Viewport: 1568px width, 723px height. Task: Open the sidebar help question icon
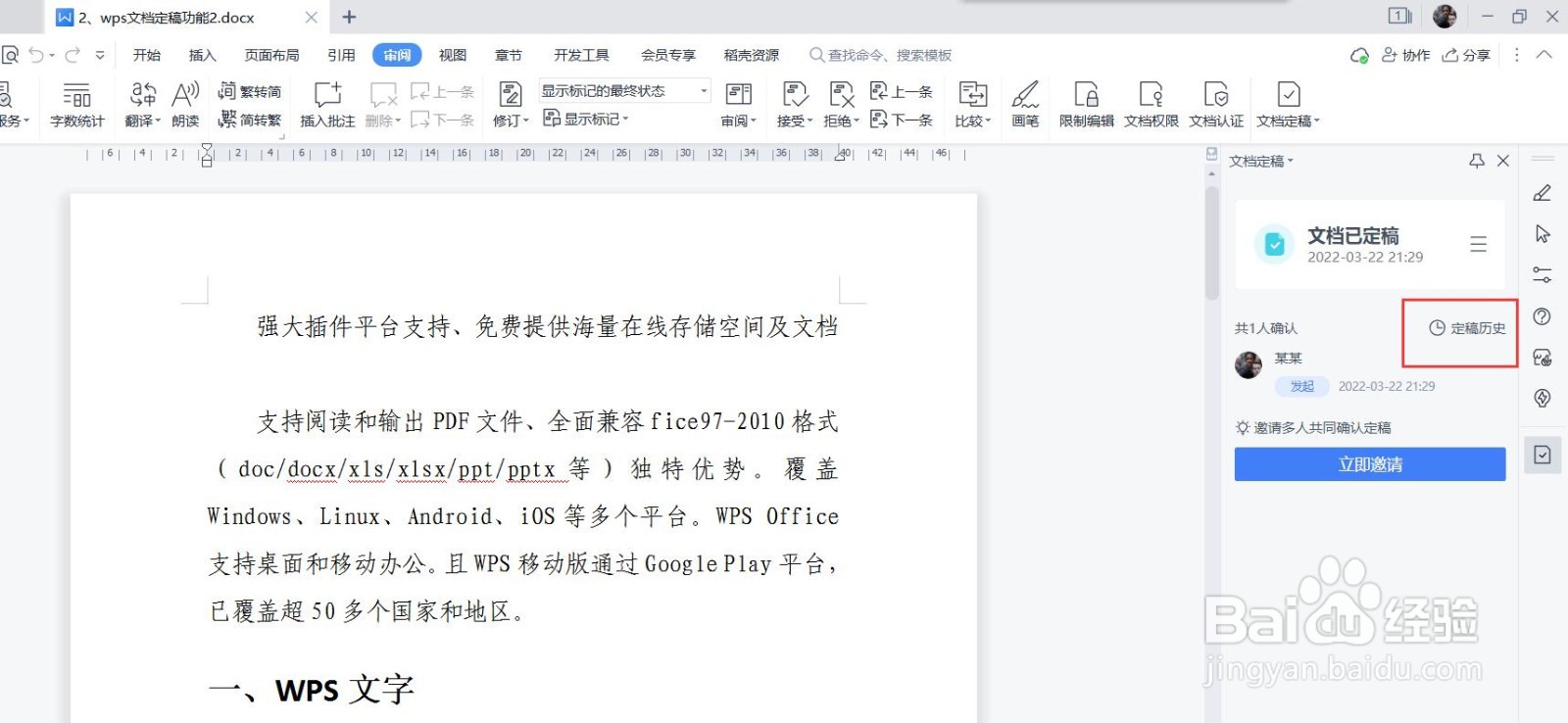tap(1543, 316)
